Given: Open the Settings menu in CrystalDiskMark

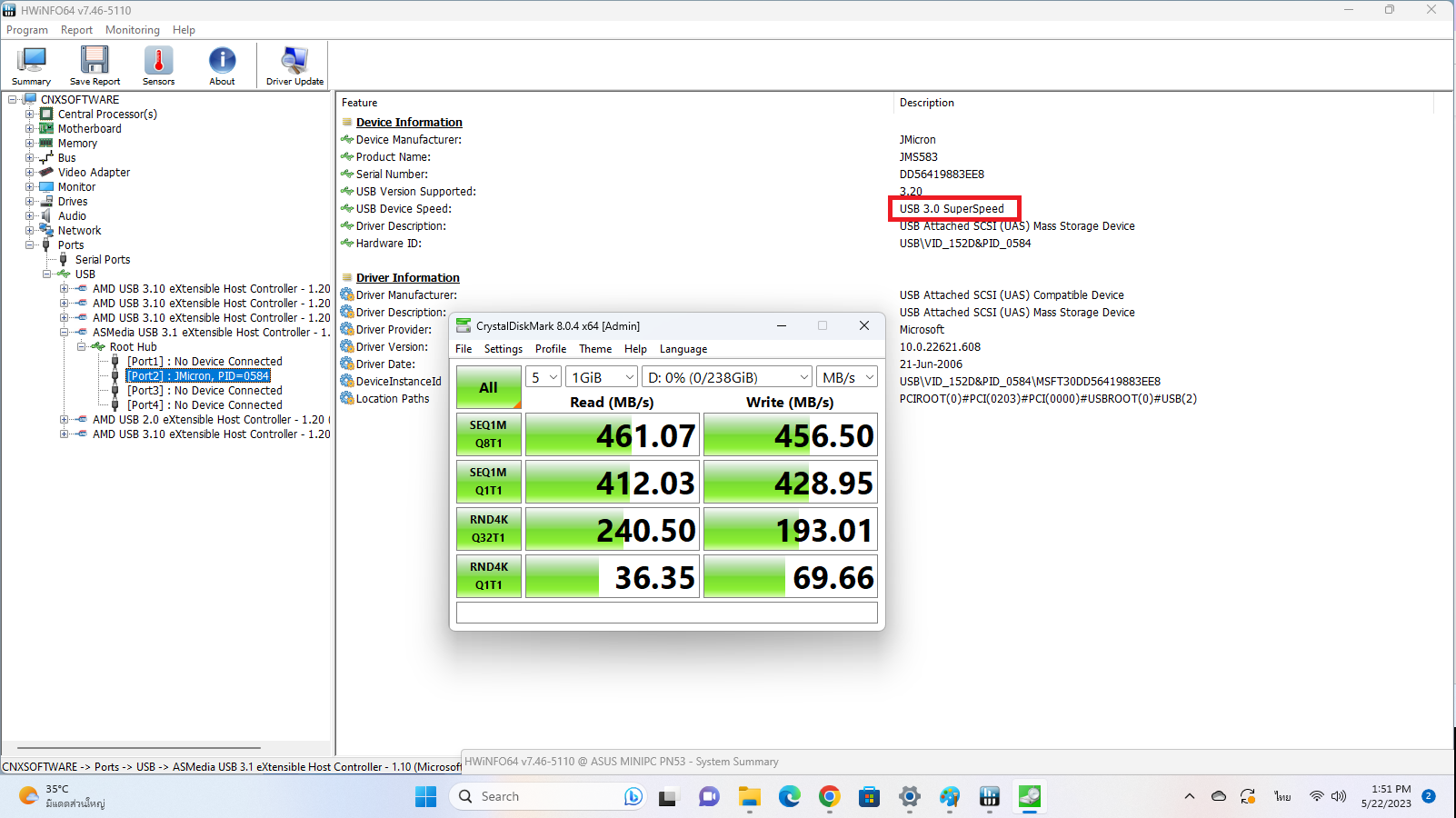Looking at the screenshot, I should coord(504,349).
